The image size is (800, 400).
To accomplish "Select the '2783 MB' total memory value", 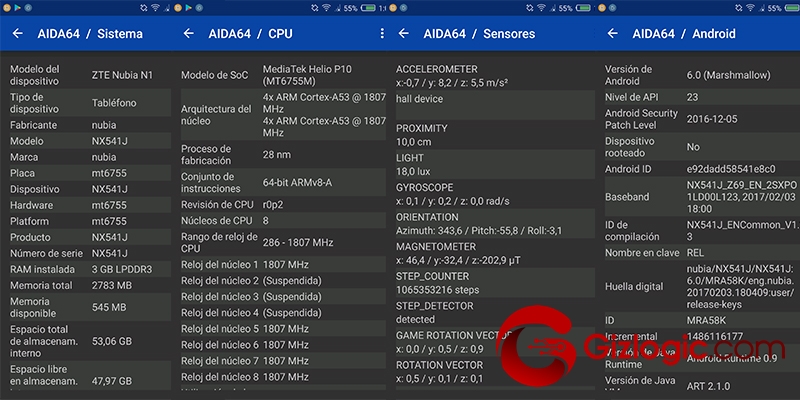I will click(x=113, y=285).
